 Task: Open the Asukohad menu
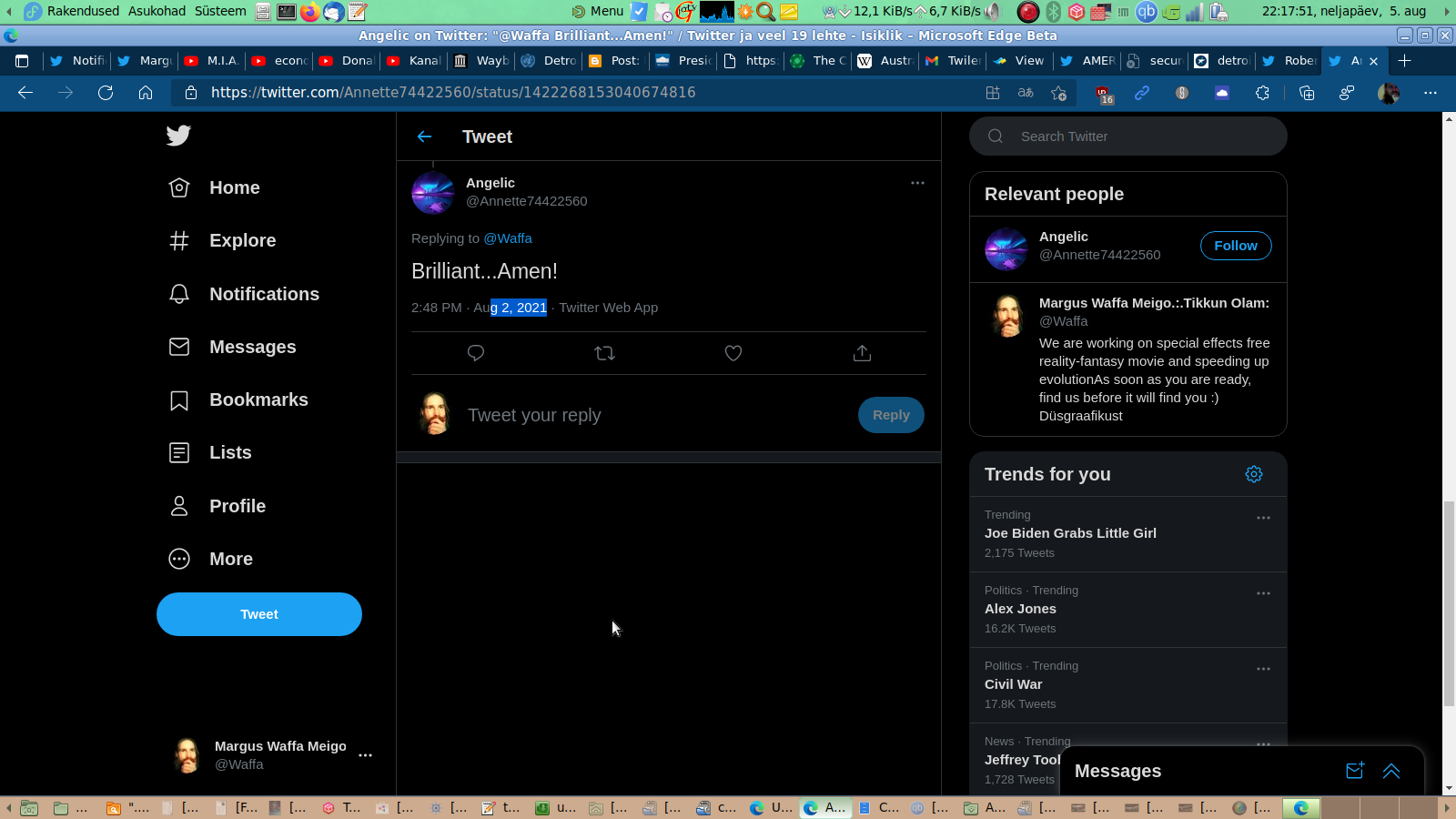(x=157, y=11)
